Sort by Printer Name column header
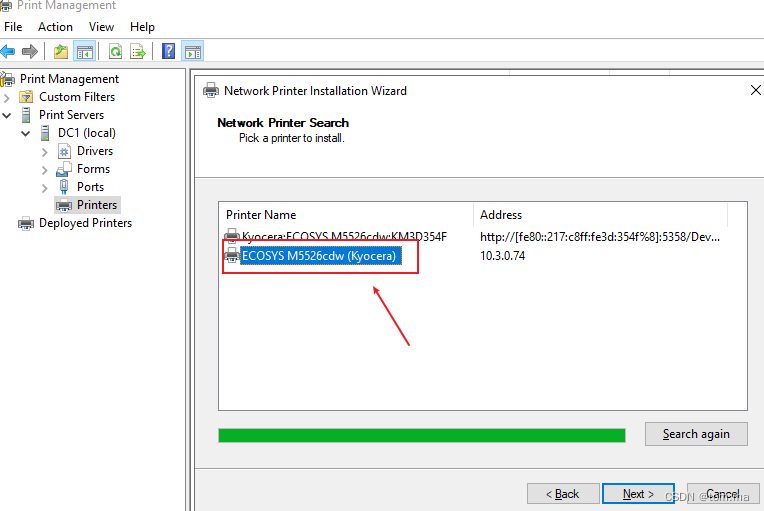 (346, 215)
